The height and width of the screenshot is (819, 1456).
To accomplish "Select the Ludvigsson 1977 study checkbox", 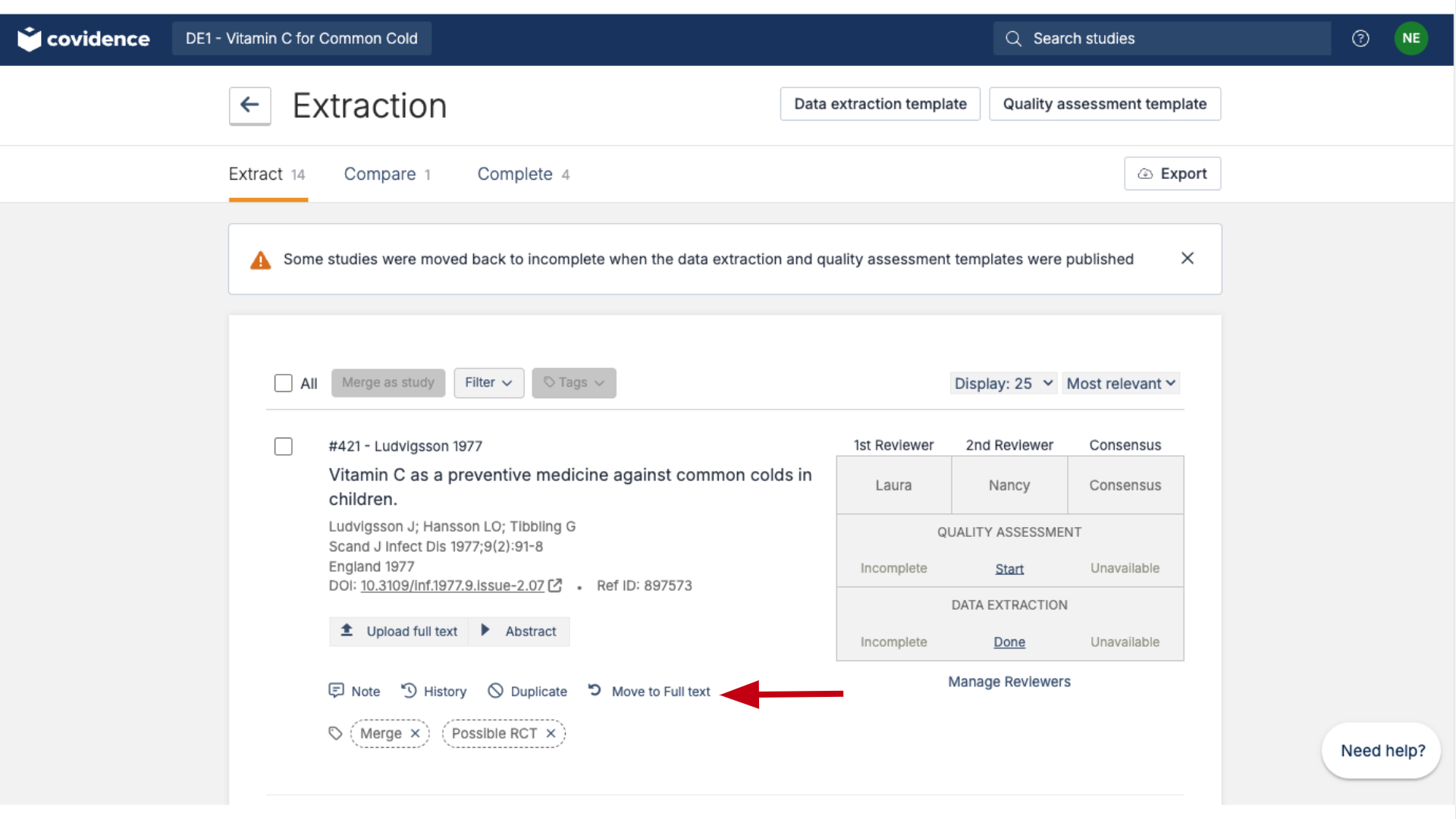I will click(283, 446).
